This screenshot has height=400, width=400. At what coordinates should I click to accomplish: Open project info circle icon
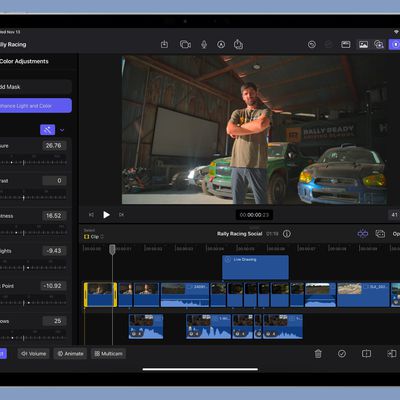coord(287,234)
